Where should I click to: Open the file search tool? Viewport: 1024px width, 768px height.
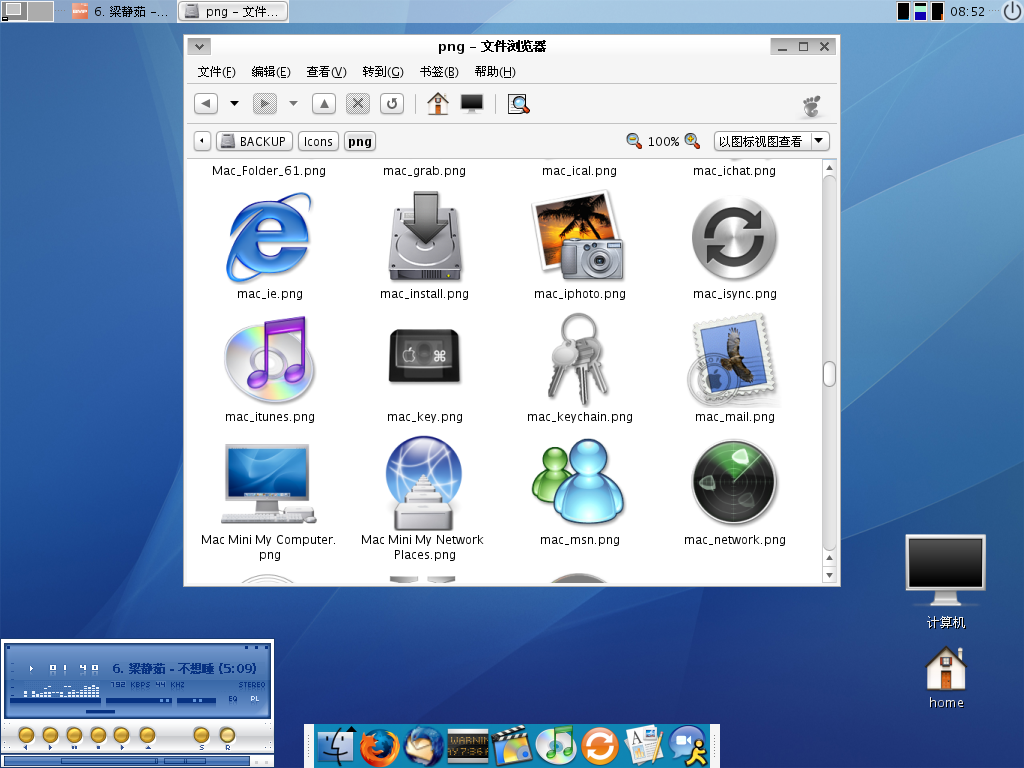coord(519,104)
